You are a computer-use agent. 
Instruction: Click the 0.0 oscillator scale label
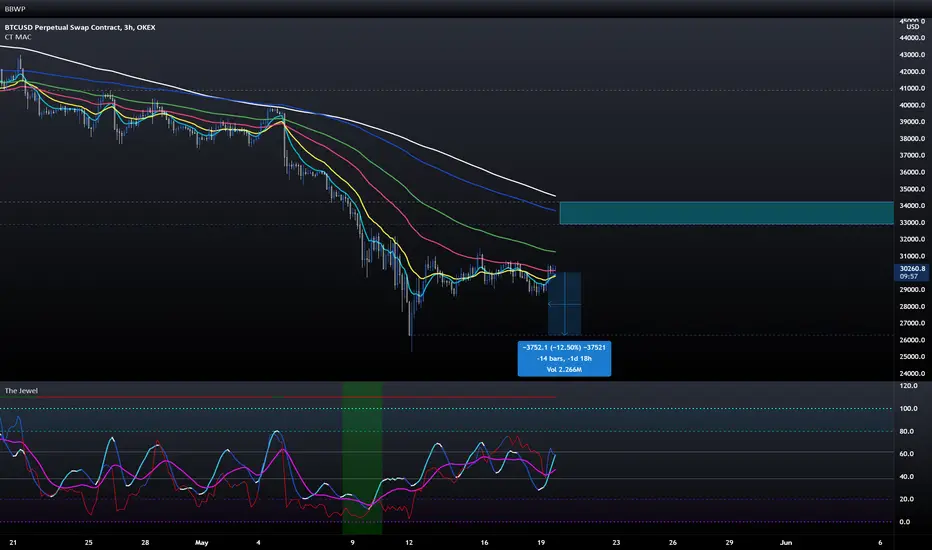pos(905,521)
